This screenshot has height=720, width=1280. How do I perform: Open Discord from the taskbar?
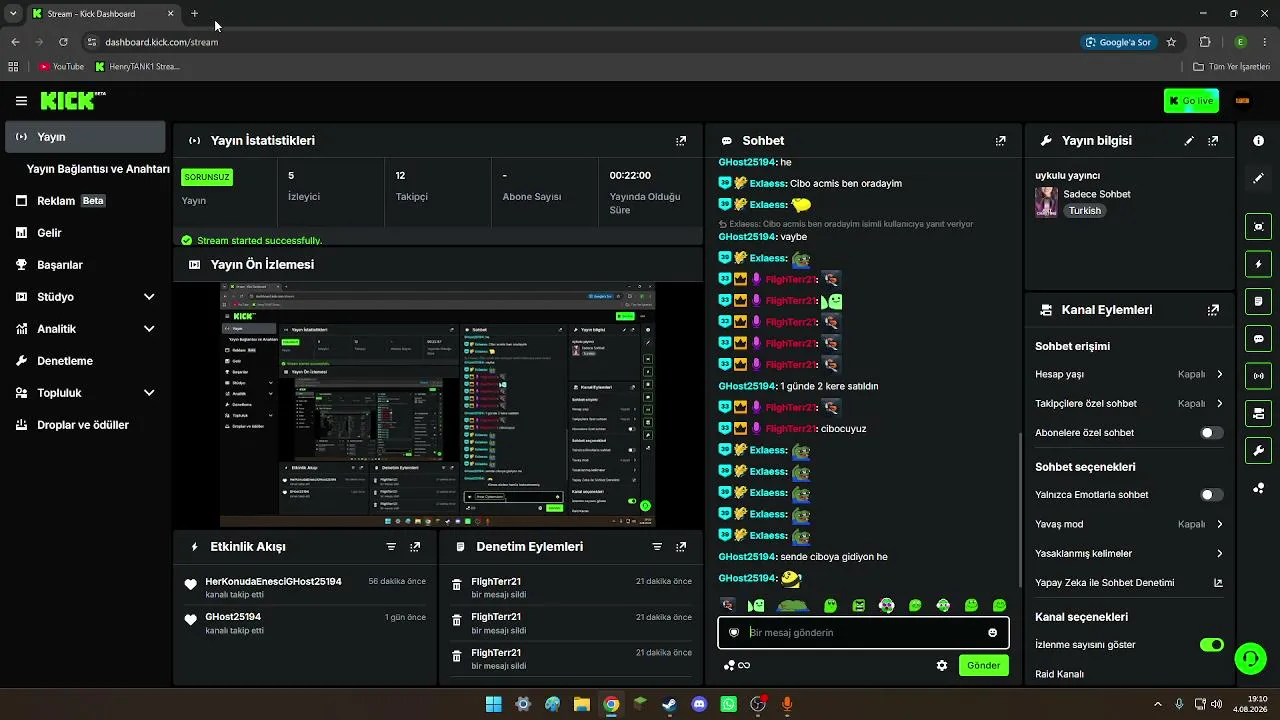click(699, 704)
